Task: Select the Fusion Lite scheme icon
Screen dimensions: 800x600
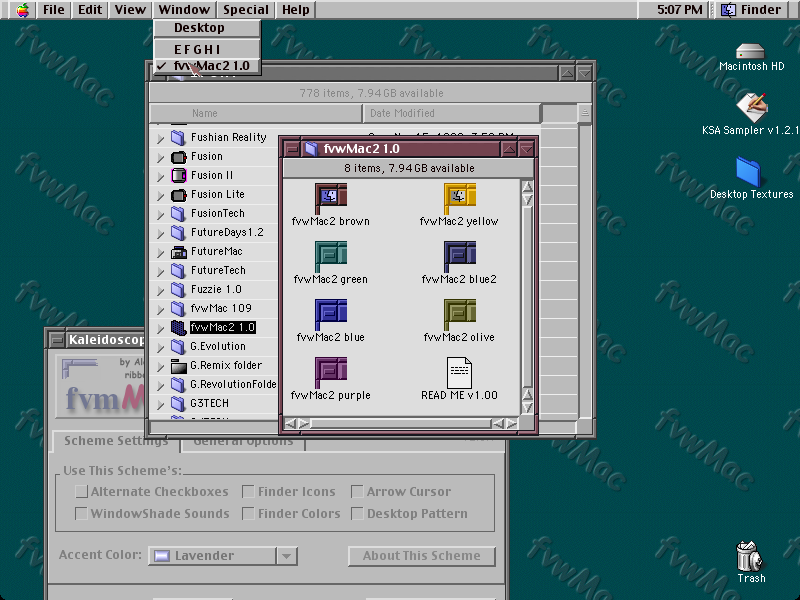Action: [178, 194]
